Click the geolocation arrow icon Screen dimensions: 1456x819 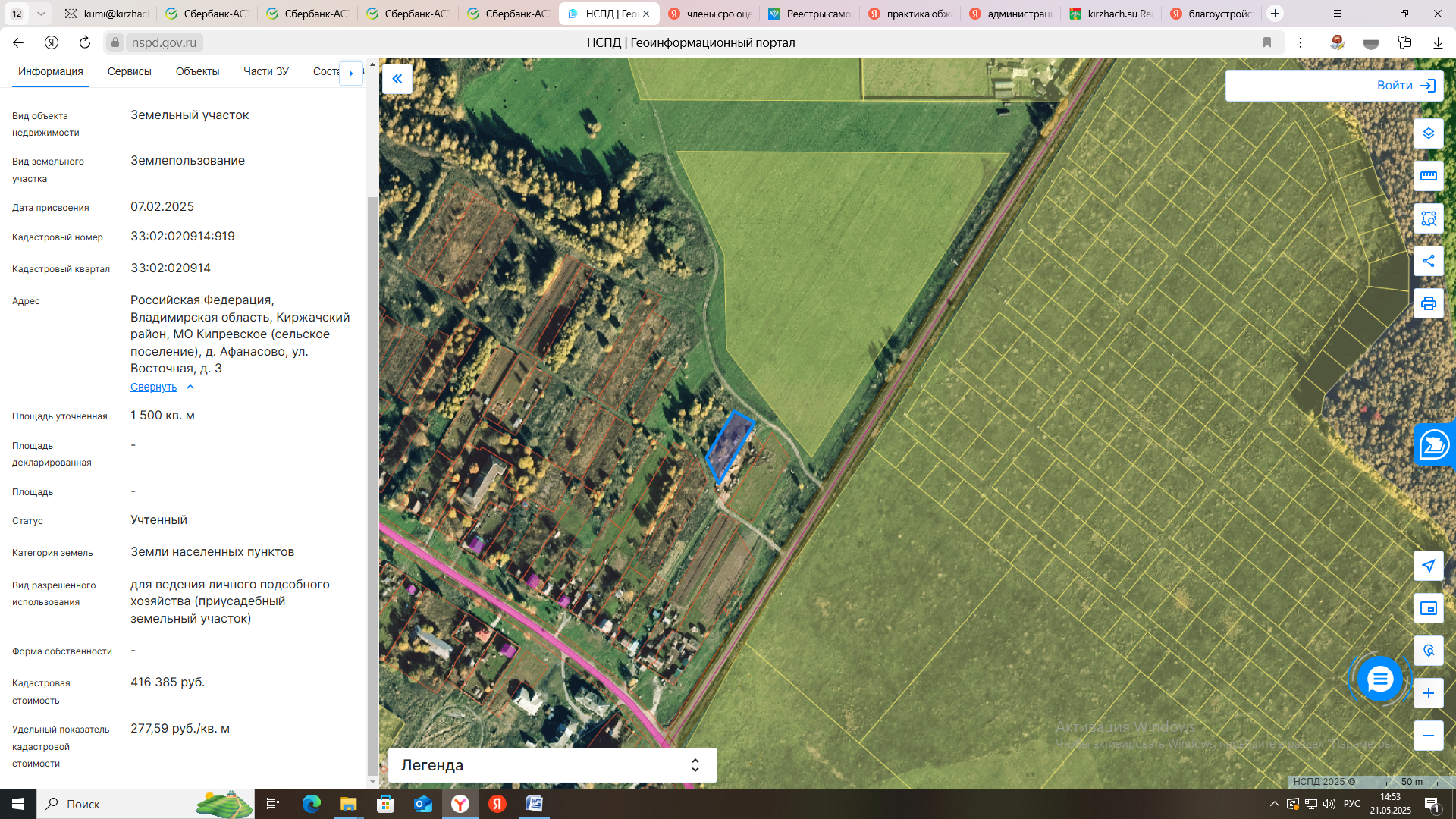tap(1428, 566)
